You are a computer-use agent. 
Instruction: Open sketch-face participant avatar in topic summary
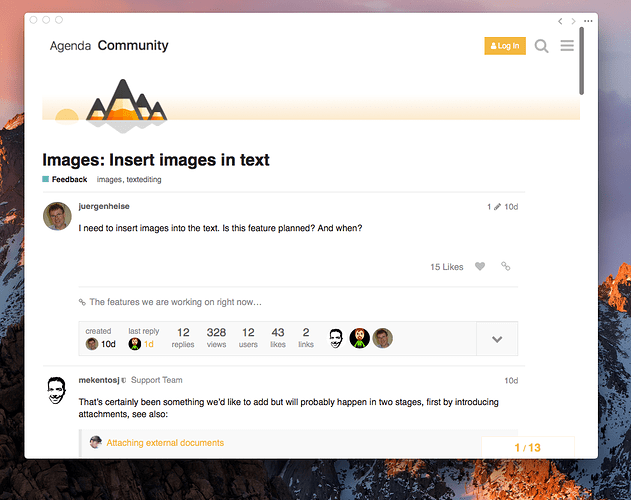click(336, 338)
